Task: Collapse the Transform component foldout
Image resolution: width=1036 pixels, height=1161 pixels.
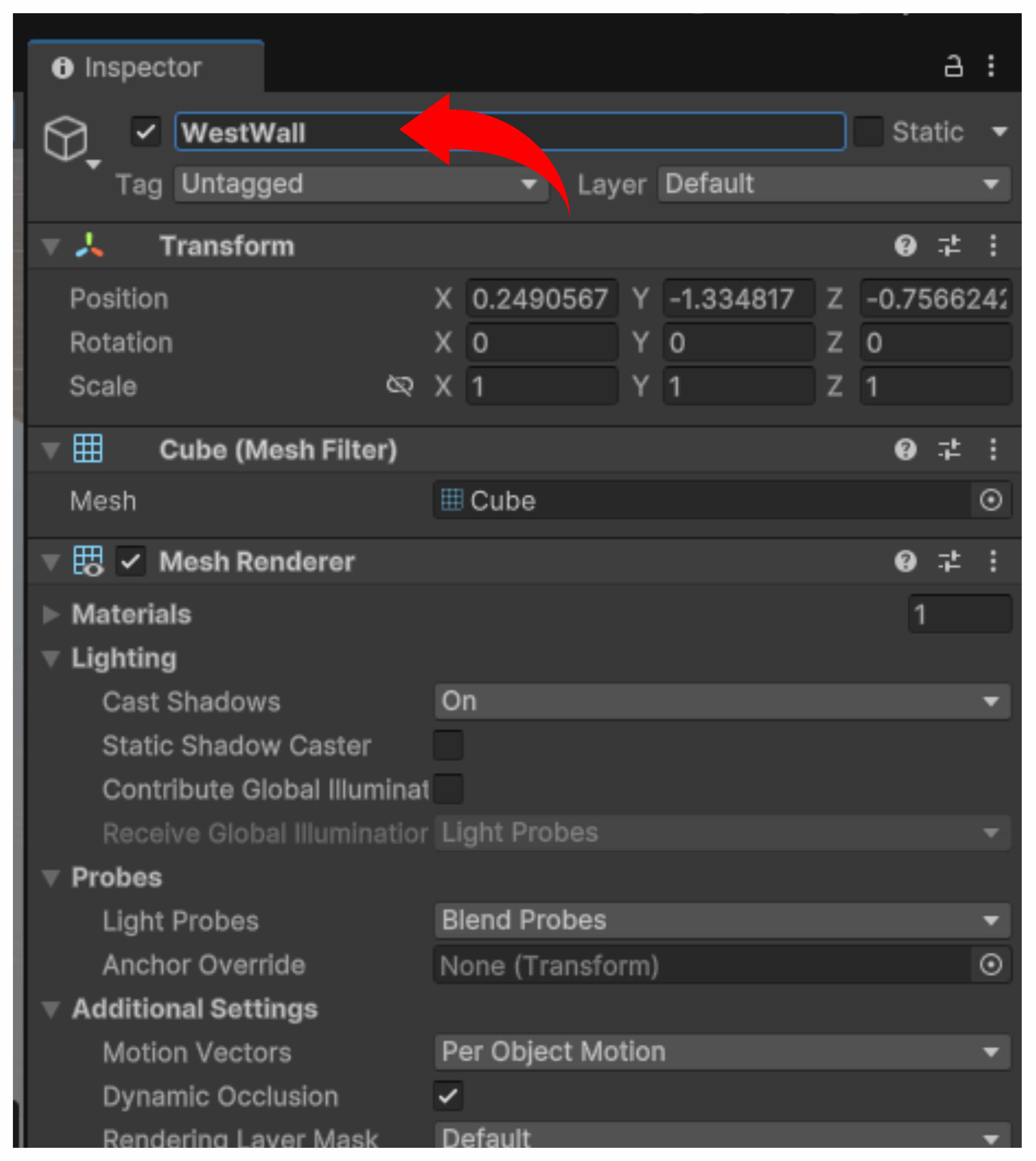Action: (51, 246)
